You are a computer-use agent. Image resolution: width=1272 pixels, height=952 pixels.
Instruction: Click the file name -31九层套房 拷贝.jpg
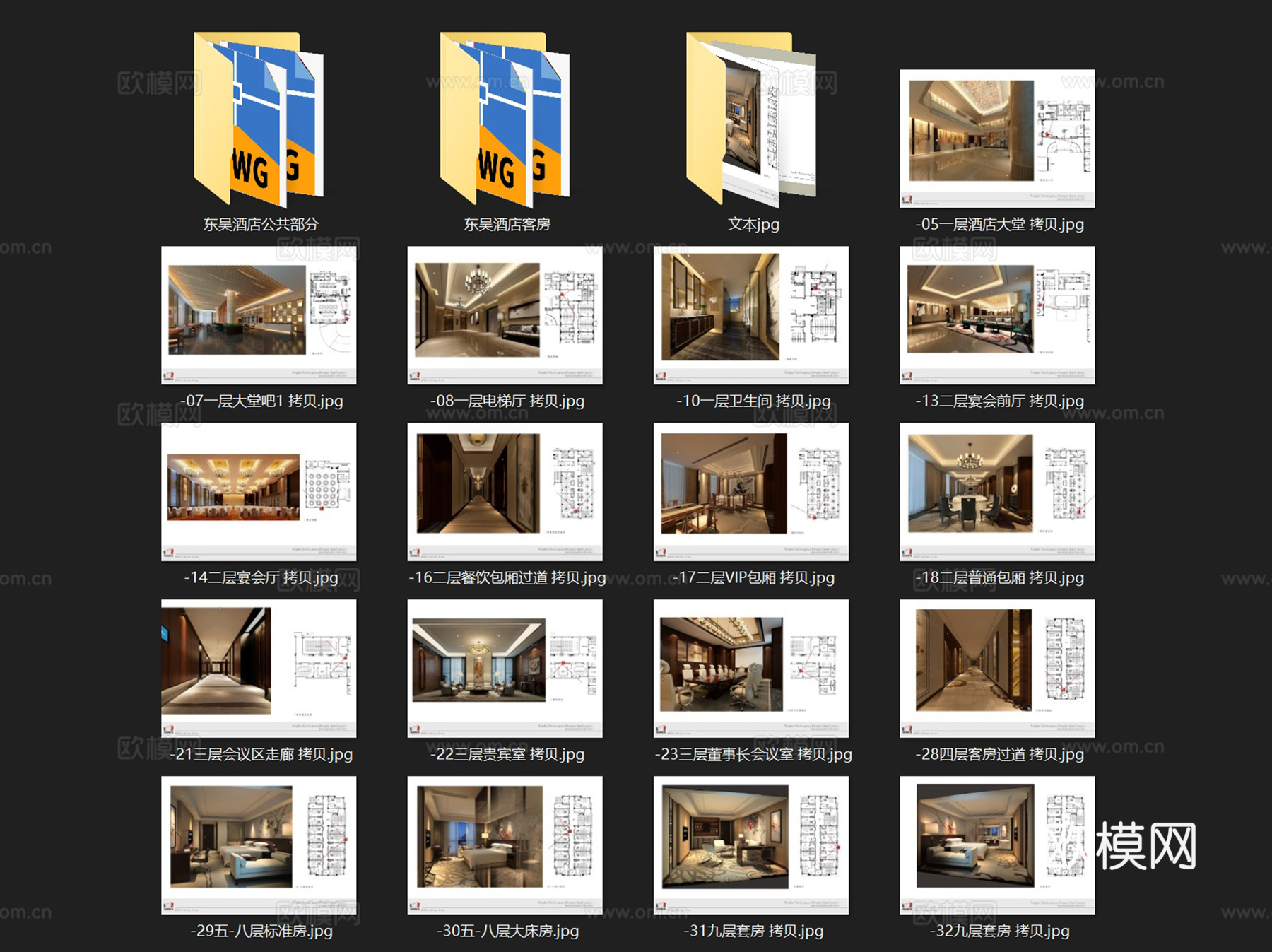pyautogui.click(x=753, y=931)
